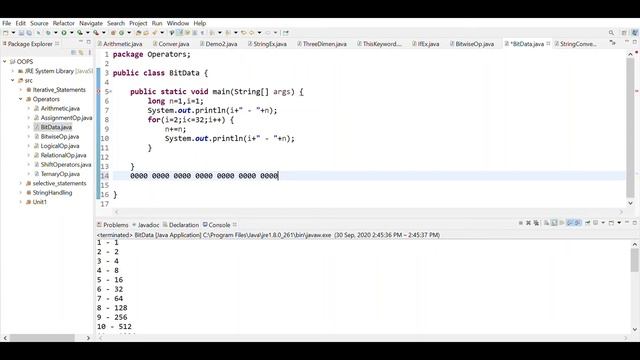Click the Save toolbar icon
640x360 pixels.
tap(21, 33)
